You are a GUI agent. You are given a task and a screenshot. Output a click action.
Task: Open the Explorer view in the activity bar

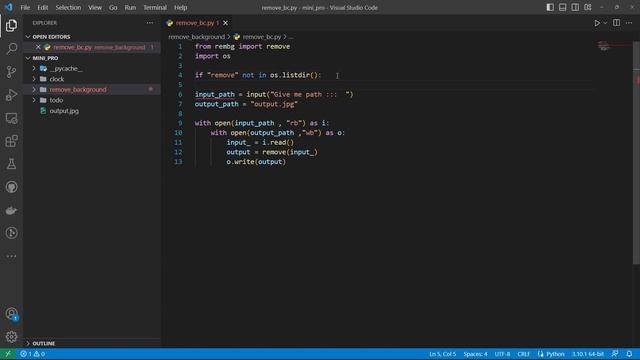coord(11,25)
